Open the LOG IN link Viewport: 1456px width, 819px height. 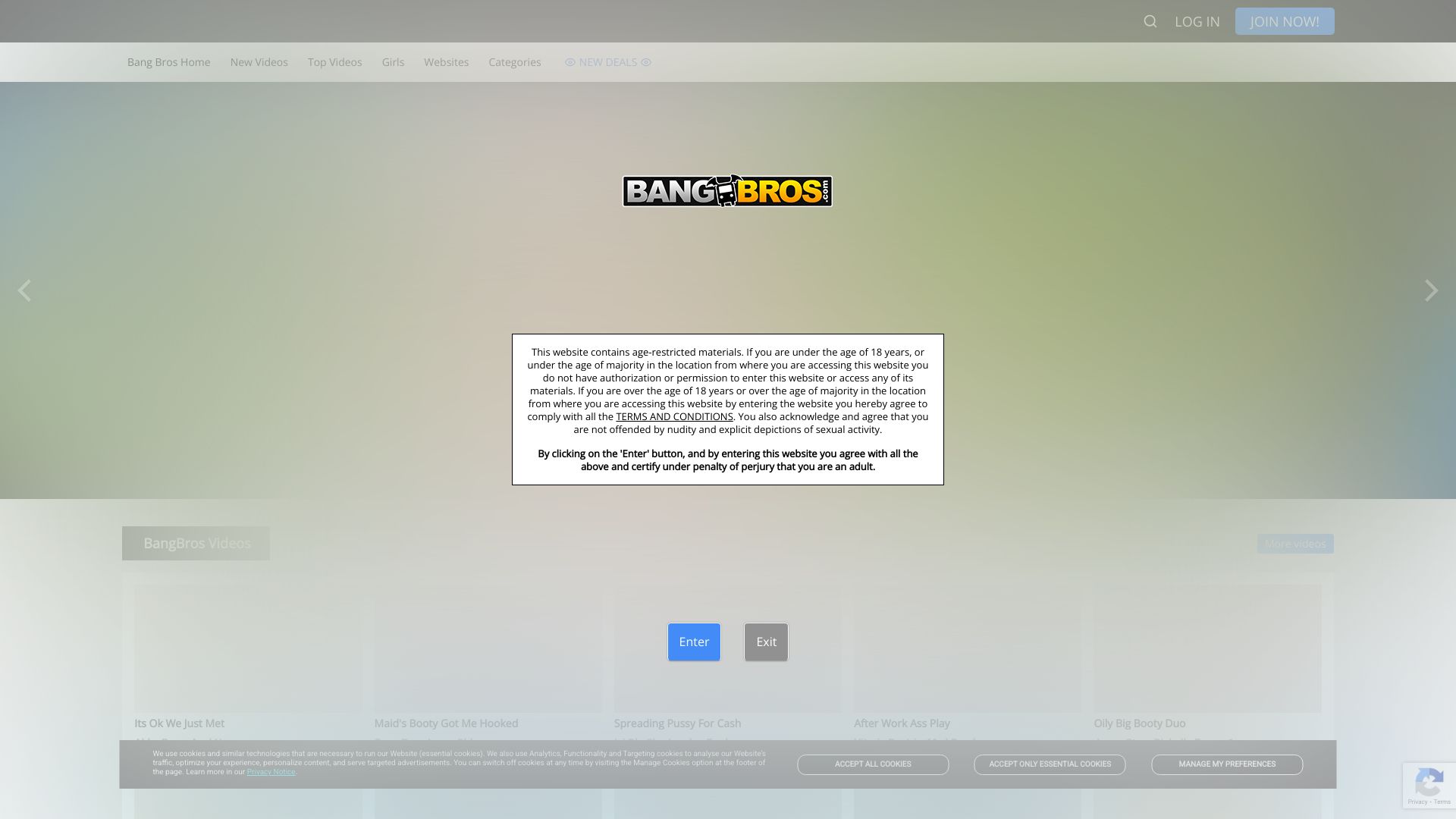(x=1197, y=21)
